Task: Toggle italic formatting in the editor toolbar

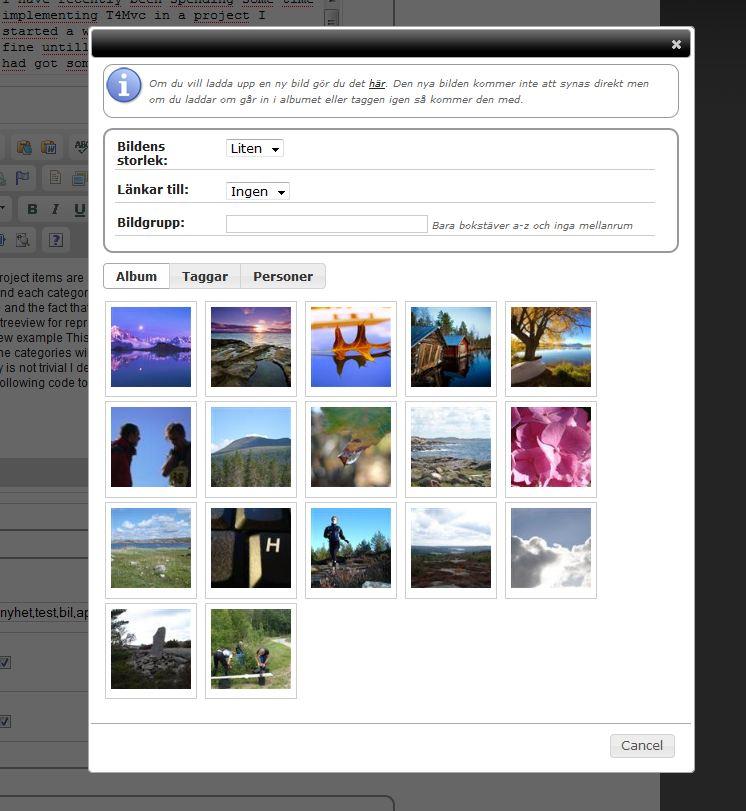Action: click(55, 209)
